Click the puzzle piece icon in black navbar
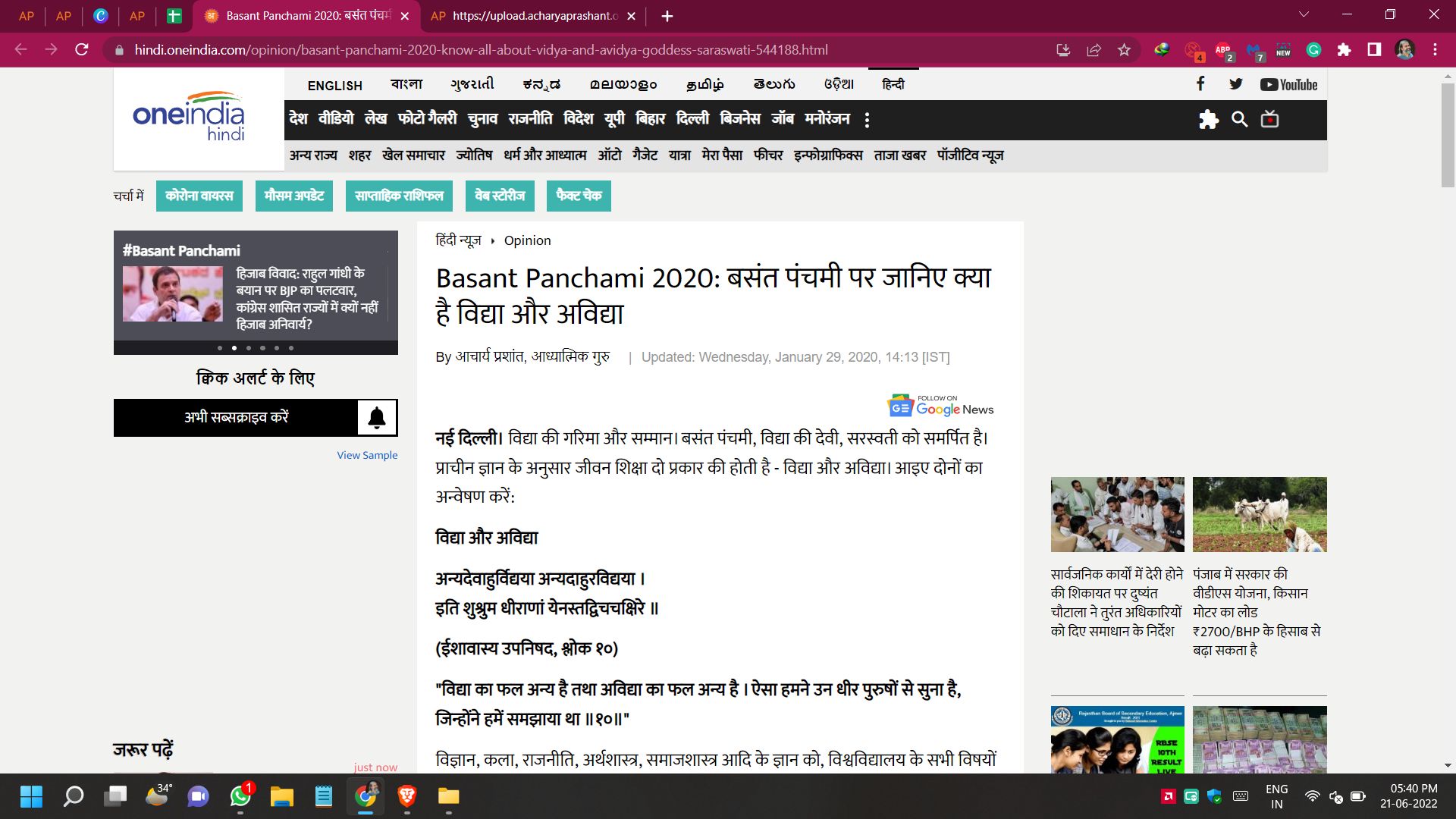 pos(1208,119)
